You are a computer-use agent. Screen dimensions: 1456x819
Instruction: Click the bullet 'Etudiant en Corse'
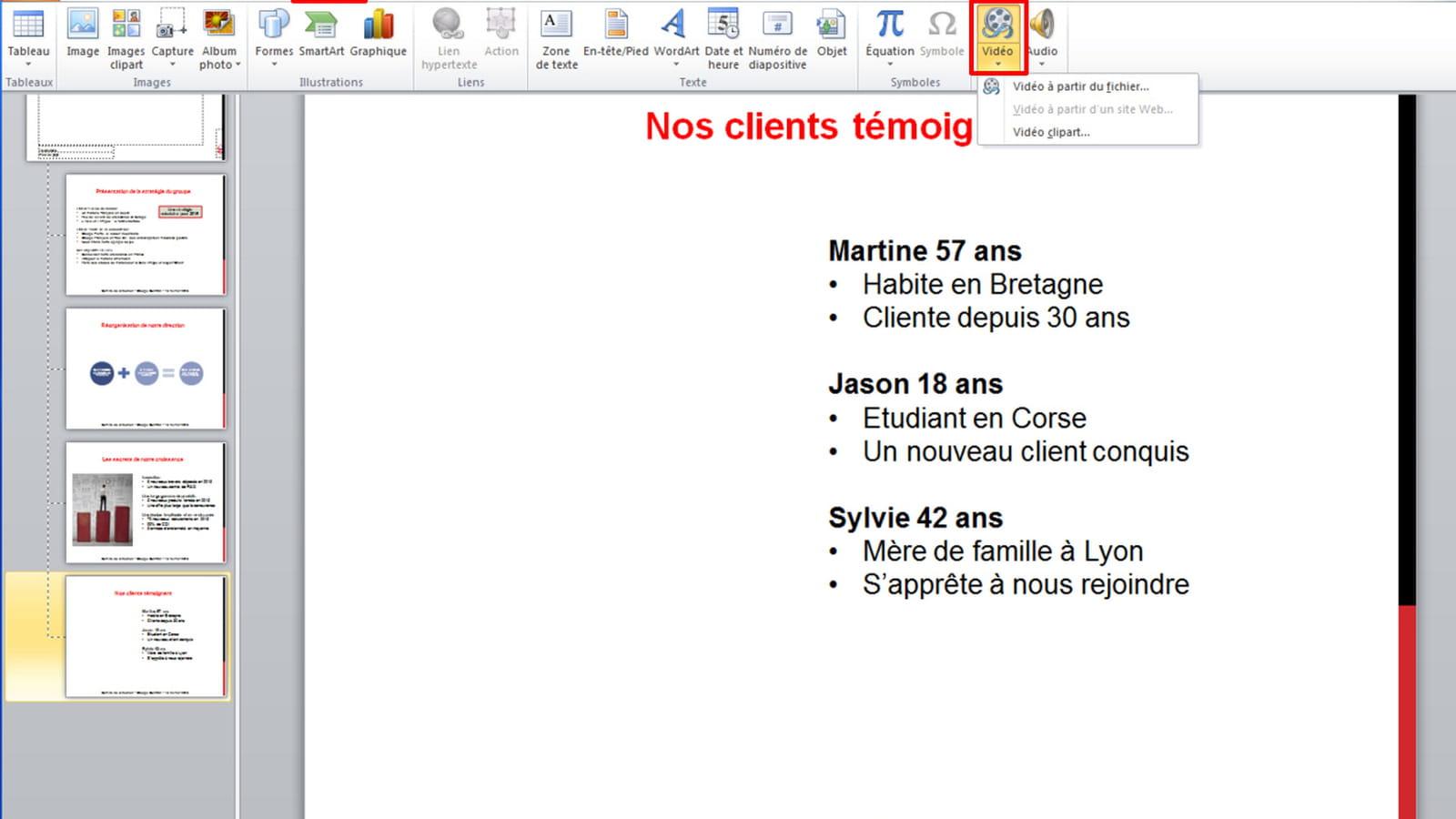coord(975,418)
